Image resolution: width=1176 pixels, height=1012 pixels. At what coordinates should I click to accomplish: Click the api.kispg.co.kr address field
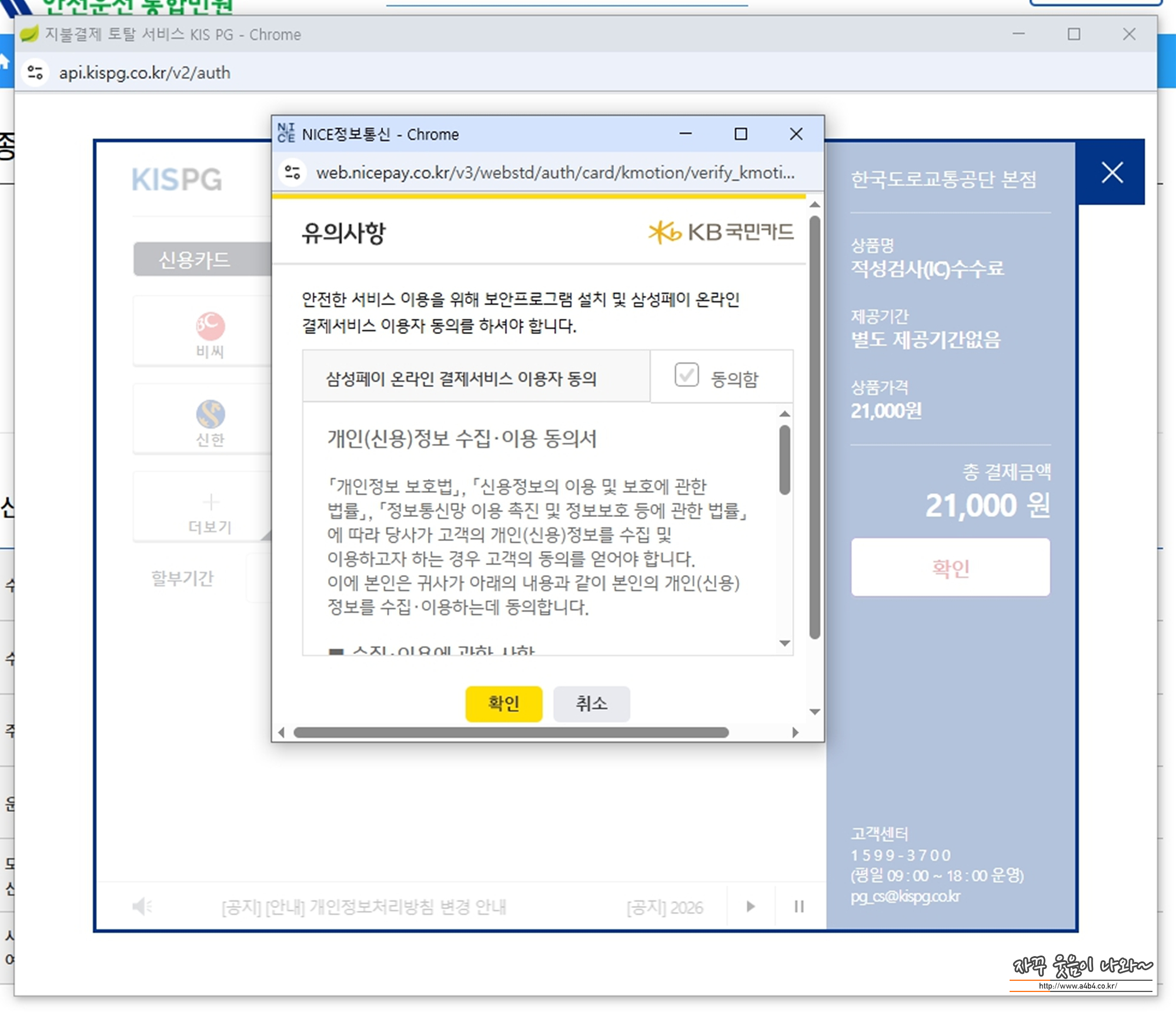145,72
